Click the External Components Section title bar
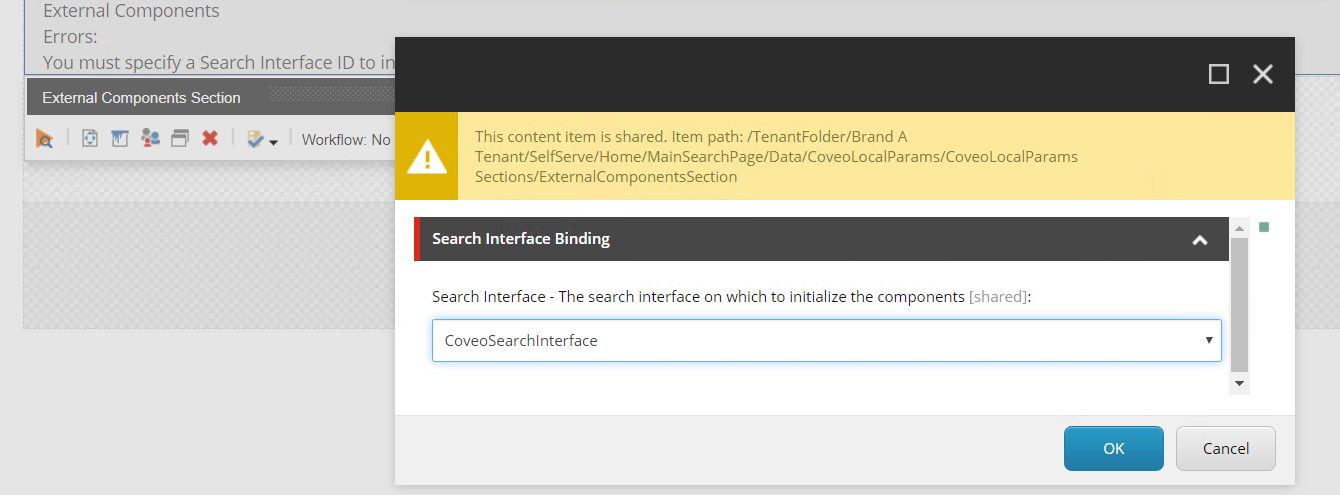The height and width of the screenshot is (495, 1340). tap(141, 98)
